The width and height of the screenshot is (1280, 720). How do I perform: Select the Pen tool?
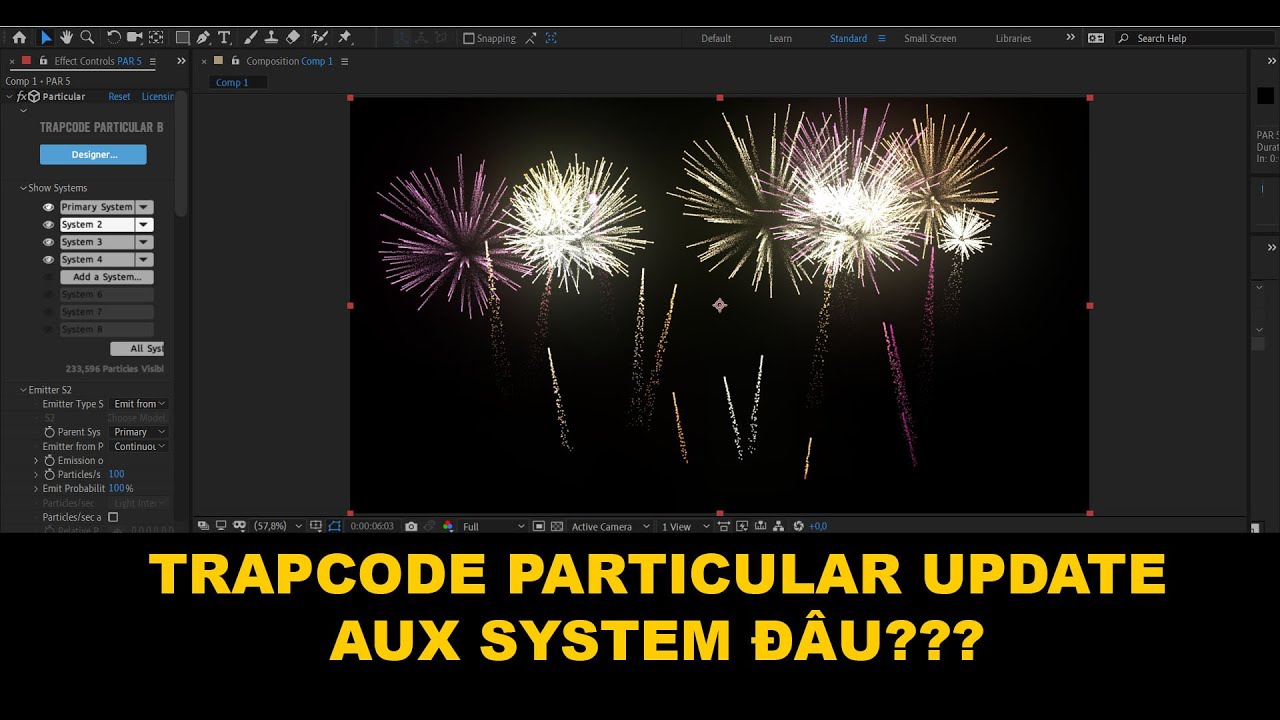pyautogui.click(x=204, y=38)
